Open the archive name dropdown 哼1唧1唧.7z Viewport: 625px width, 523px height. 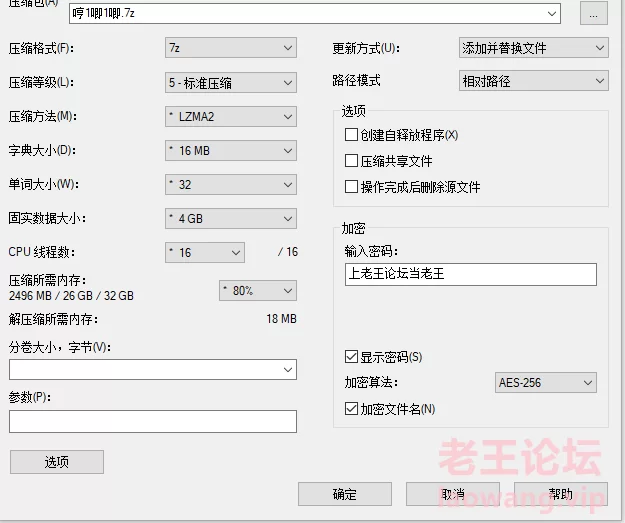pyautogui.click(x=315, y=14)
